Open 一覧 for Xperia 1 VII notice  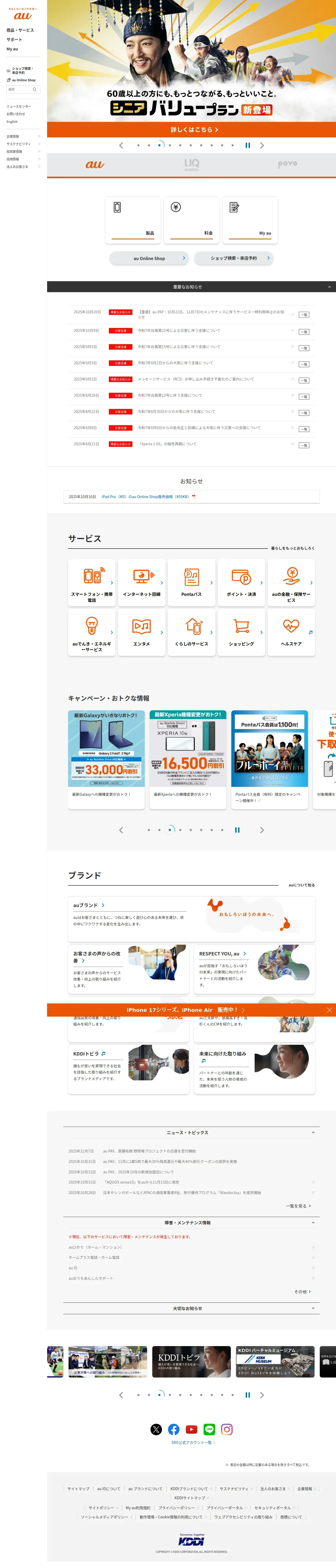point(304,445)
